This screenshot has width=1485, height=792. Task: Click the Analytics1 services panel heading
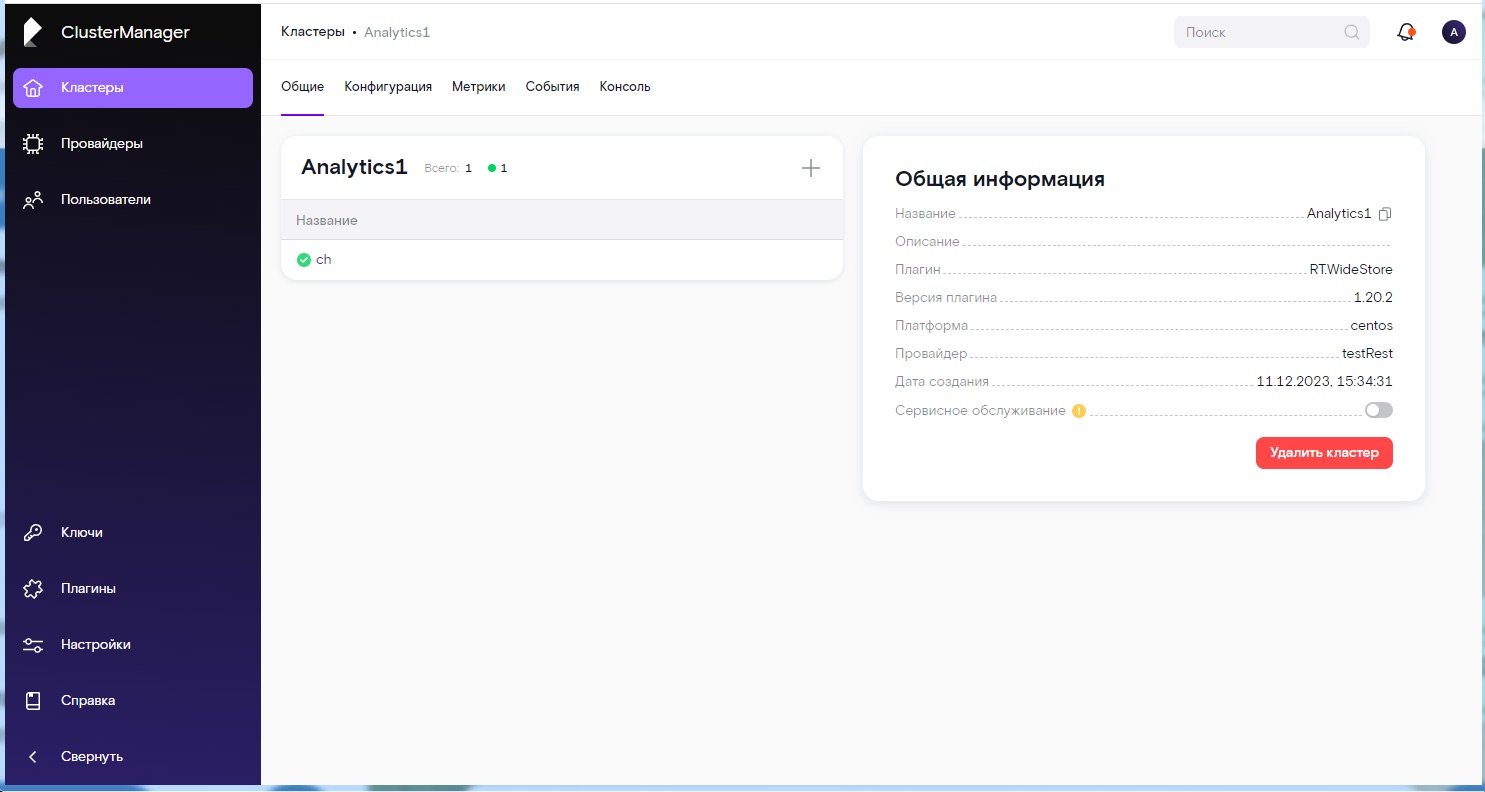pos(354,167)
